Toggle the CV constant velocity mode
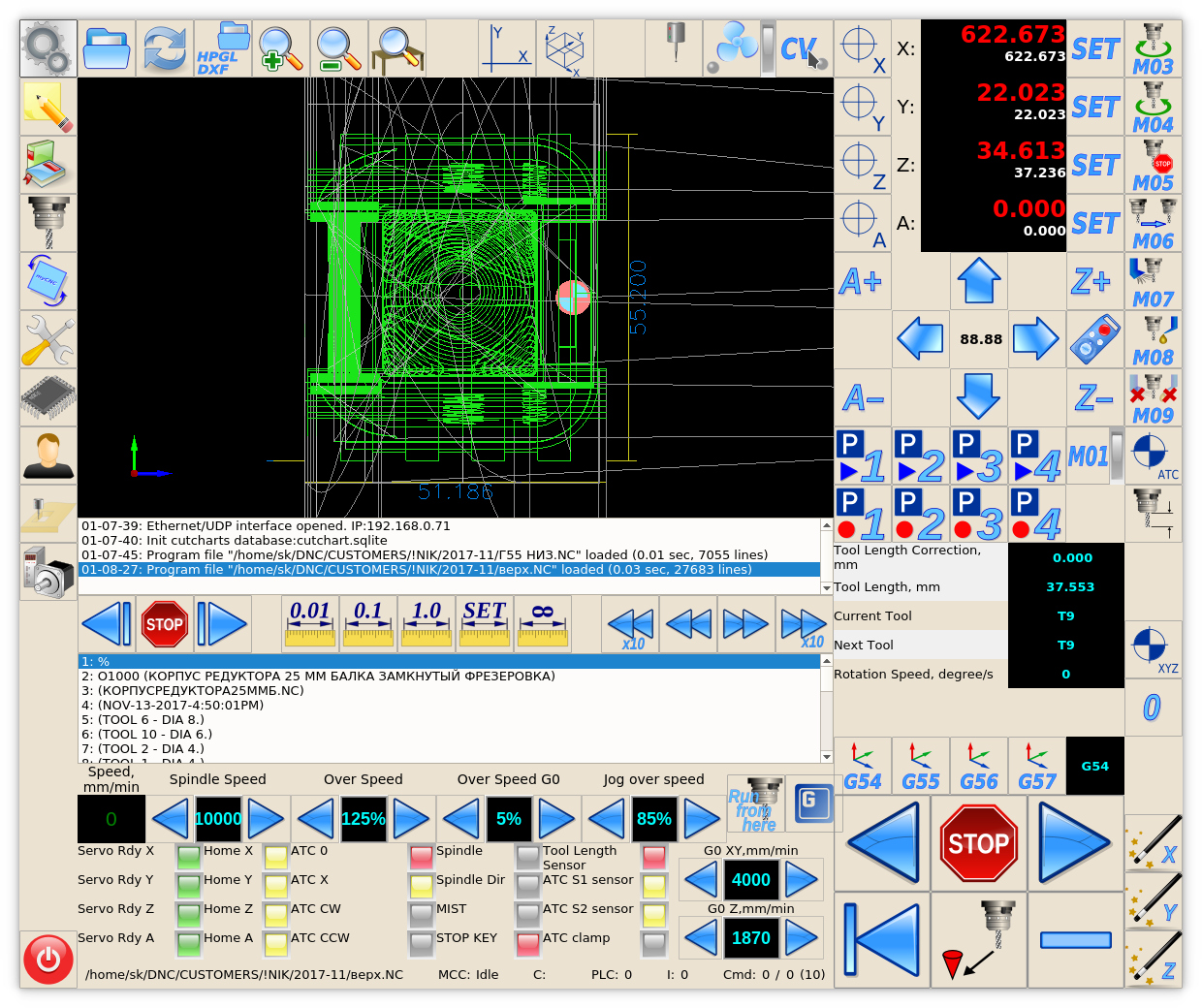This screenshot has width=1202, height=1008. 804,48
